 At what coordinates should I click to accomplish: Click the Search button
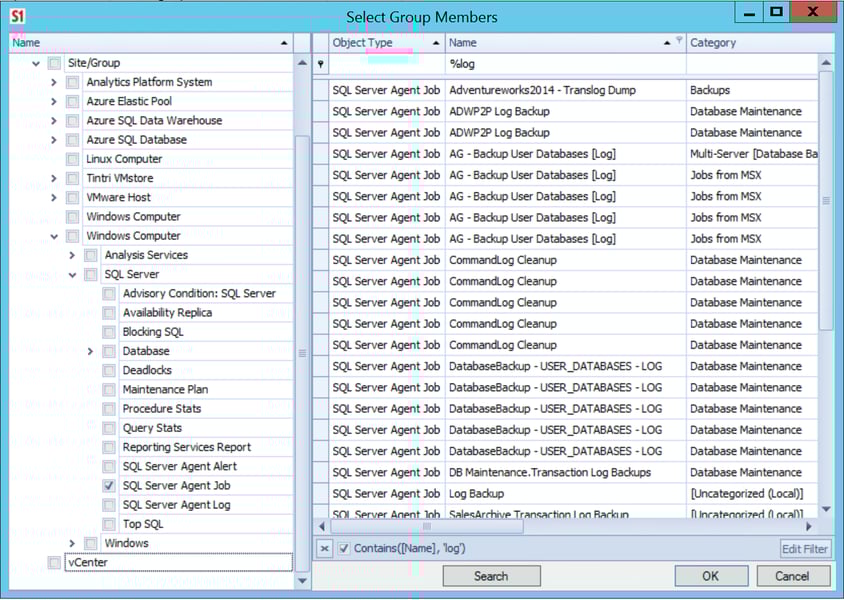click(491, 576)
